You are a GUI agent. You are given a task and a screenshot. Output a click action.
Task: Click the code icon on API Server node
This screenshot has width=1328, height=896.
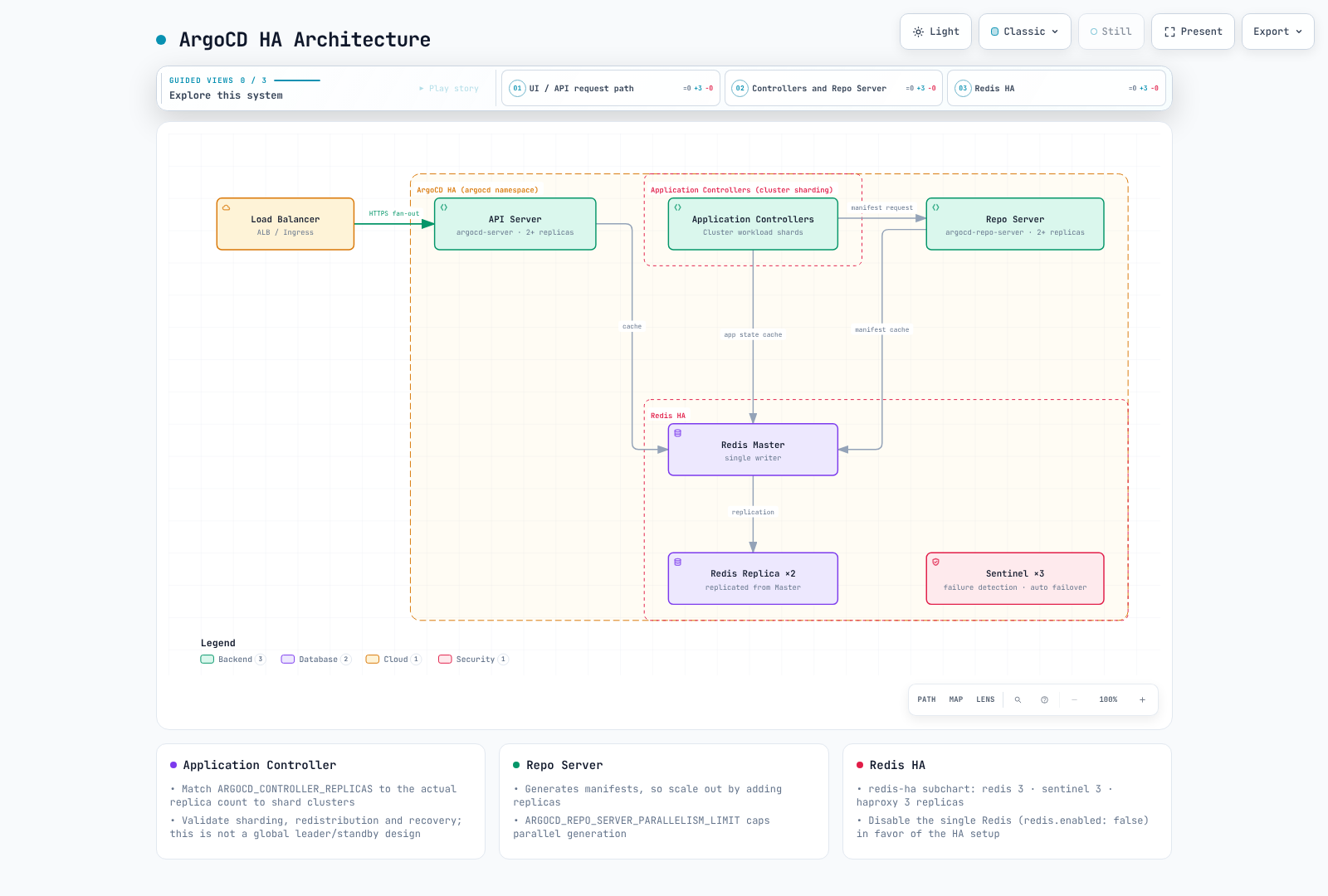click(444, 207)
